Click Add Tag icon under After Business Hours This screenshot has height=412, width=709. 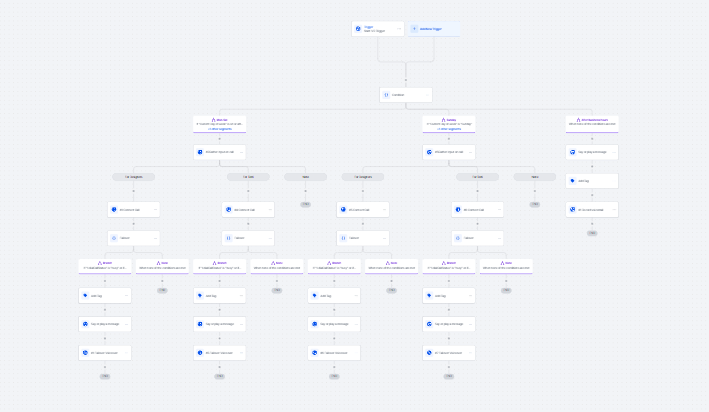(x=572, y=181)
